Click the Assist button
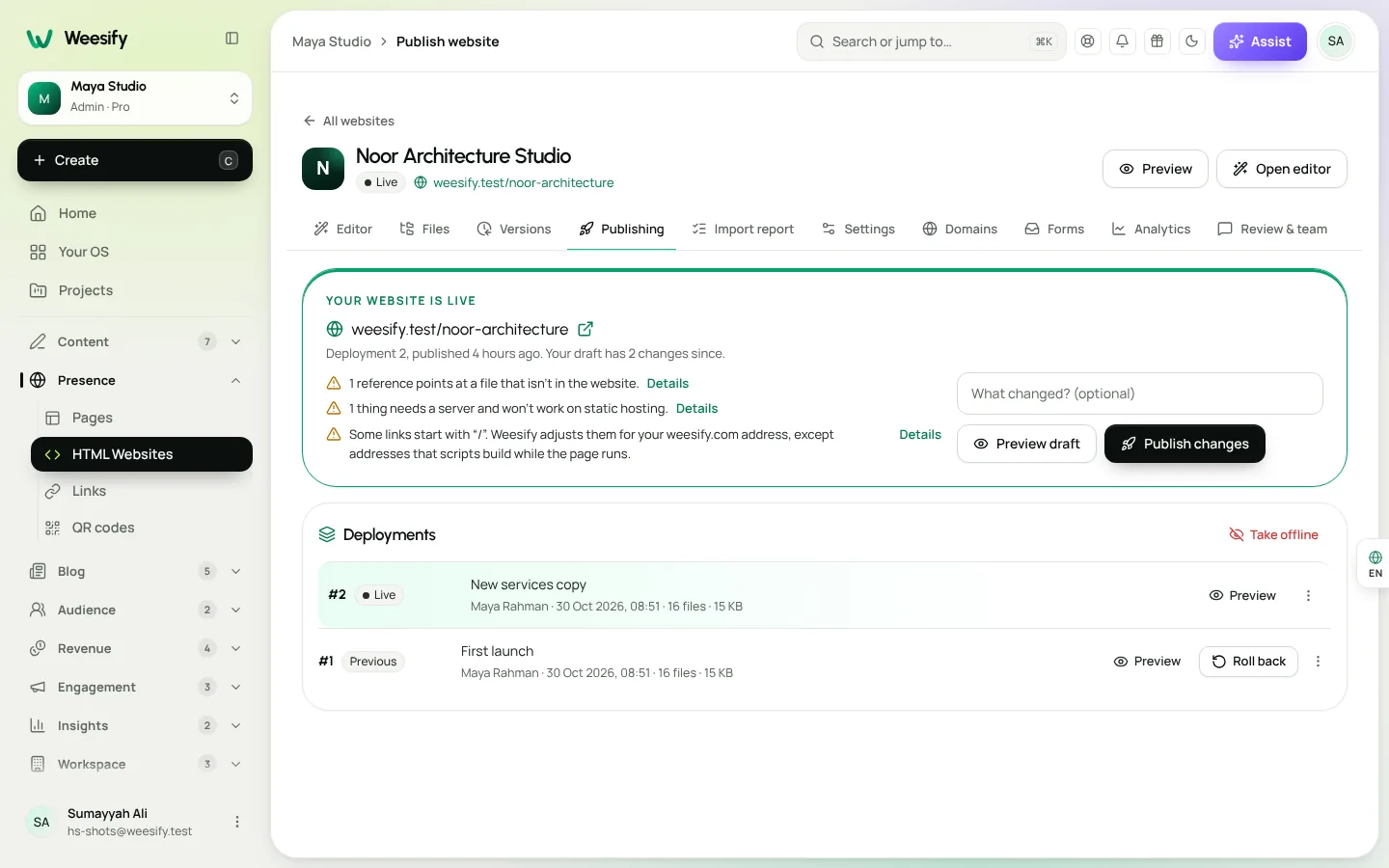Screen dimensions: 1389x868 (x=1260, y=41)
